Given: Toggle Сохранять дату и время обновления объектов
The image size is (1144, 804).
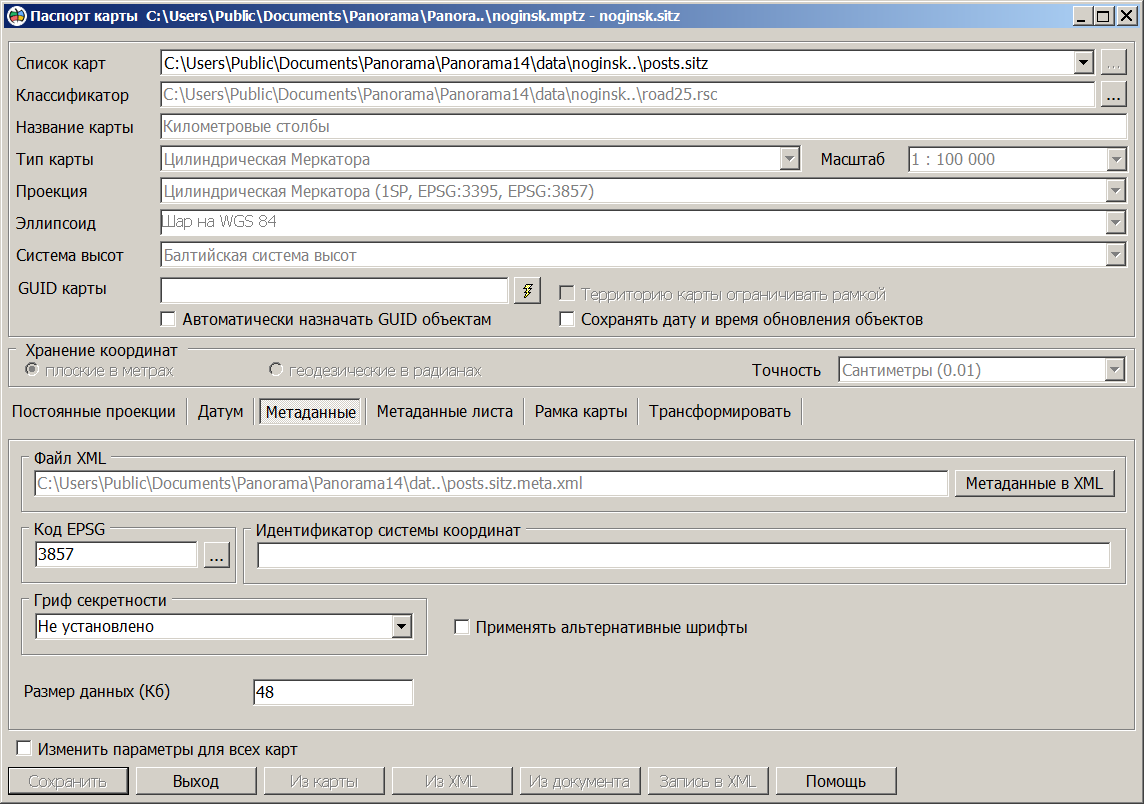Looking at the screenshot, I should pyautogui.click(x=567, y=320).
